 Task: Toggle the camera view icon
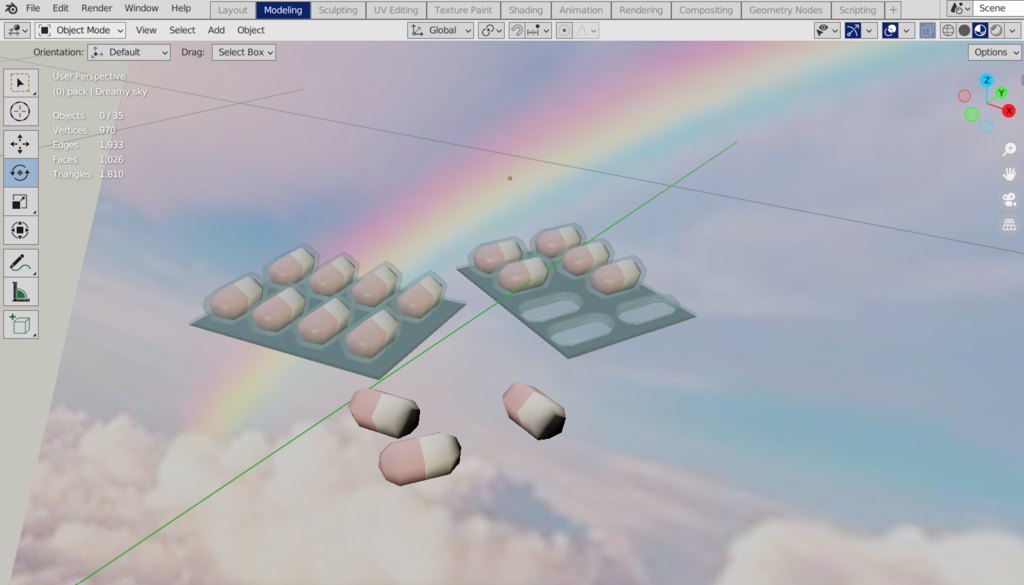click(1009, 200)
